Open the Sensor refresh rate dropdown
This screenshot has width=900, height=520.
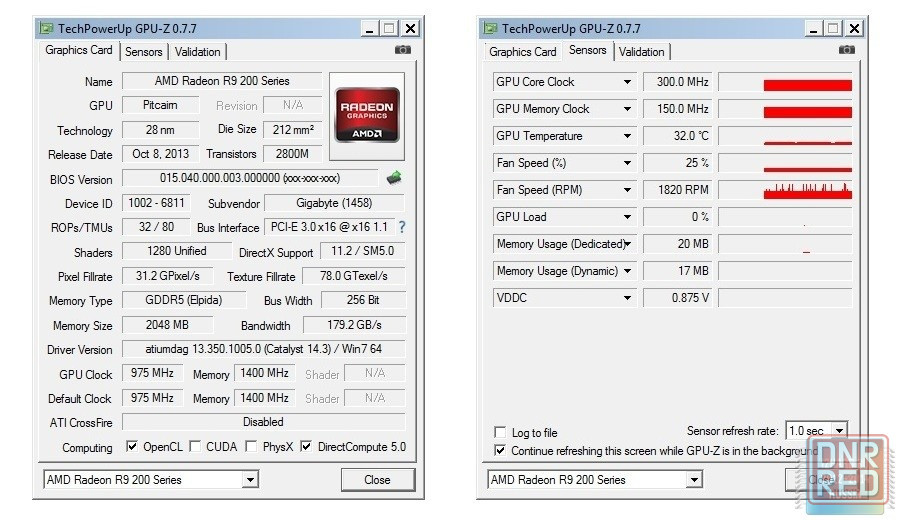pos(838,431)
